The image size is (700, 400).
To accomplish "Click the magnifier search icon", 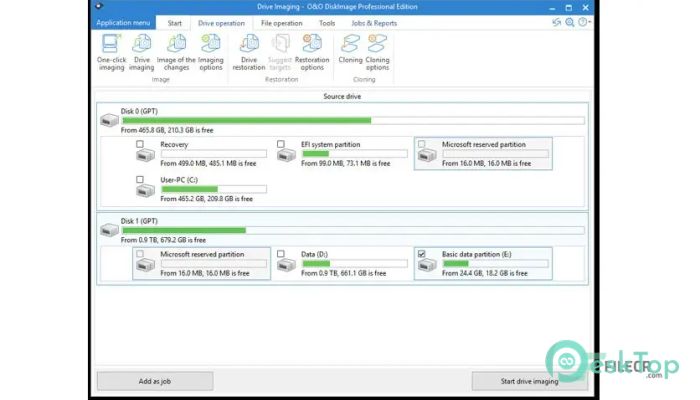I will pyautogui.click(x=570, y=22).
